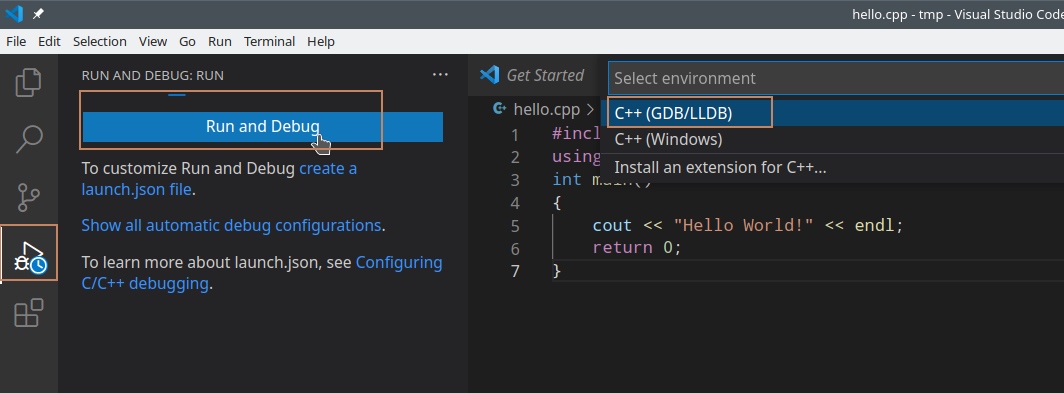
Task: Open the Help menu
Action: 321,41
